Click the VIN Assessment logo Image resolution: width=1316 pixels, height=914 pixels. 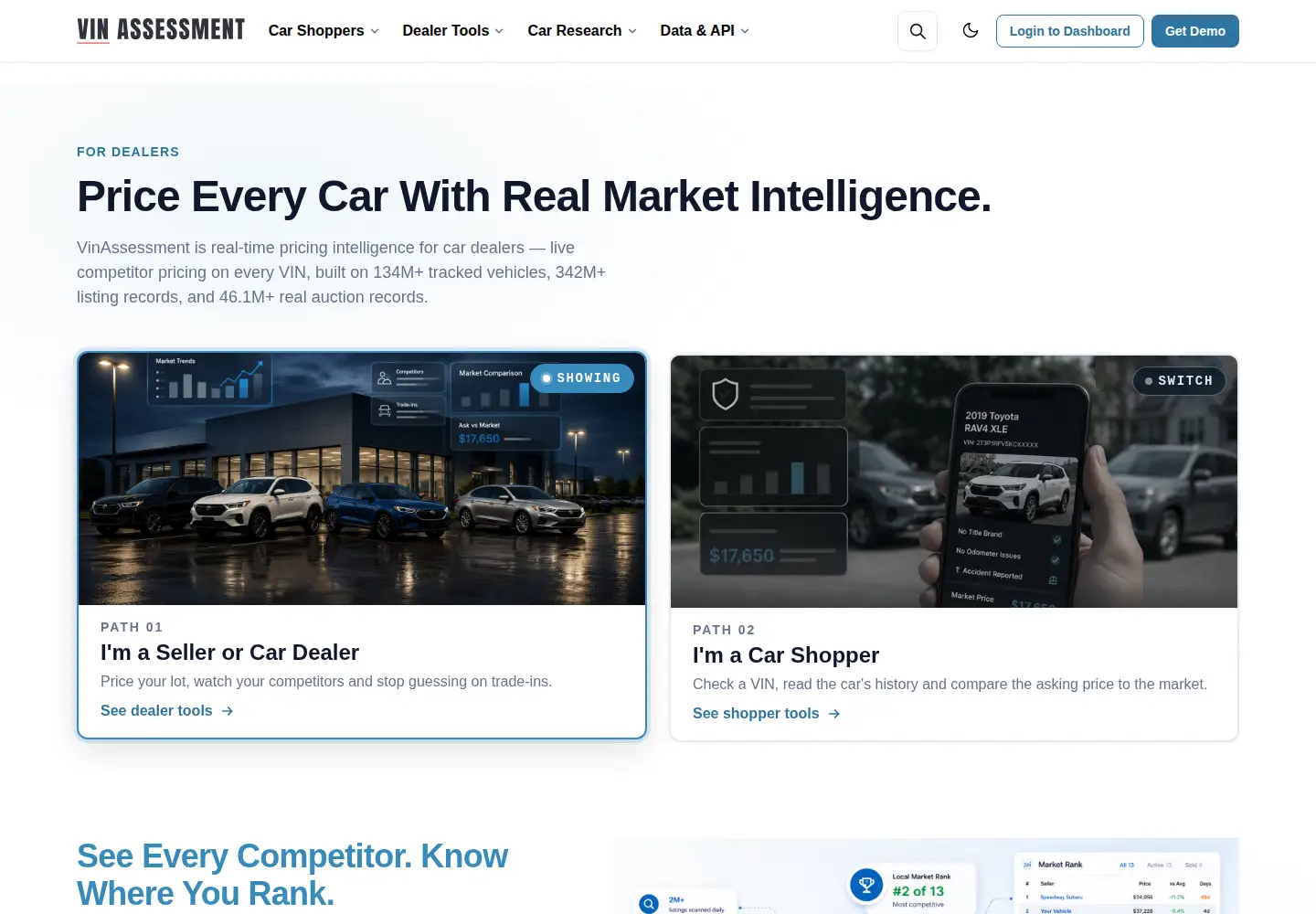[161, 30]
